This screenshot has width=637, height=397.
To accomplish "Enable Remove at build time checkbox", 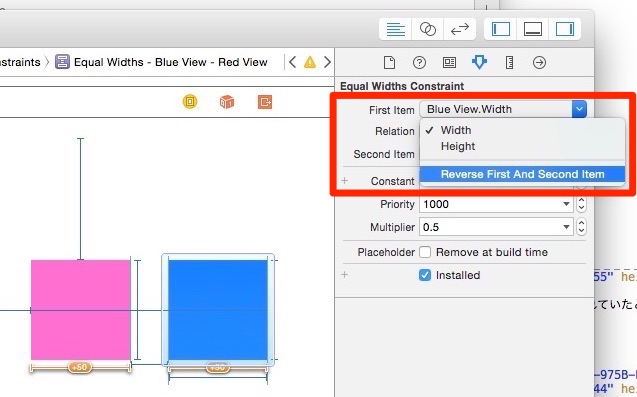I will [x=425, y=252].
